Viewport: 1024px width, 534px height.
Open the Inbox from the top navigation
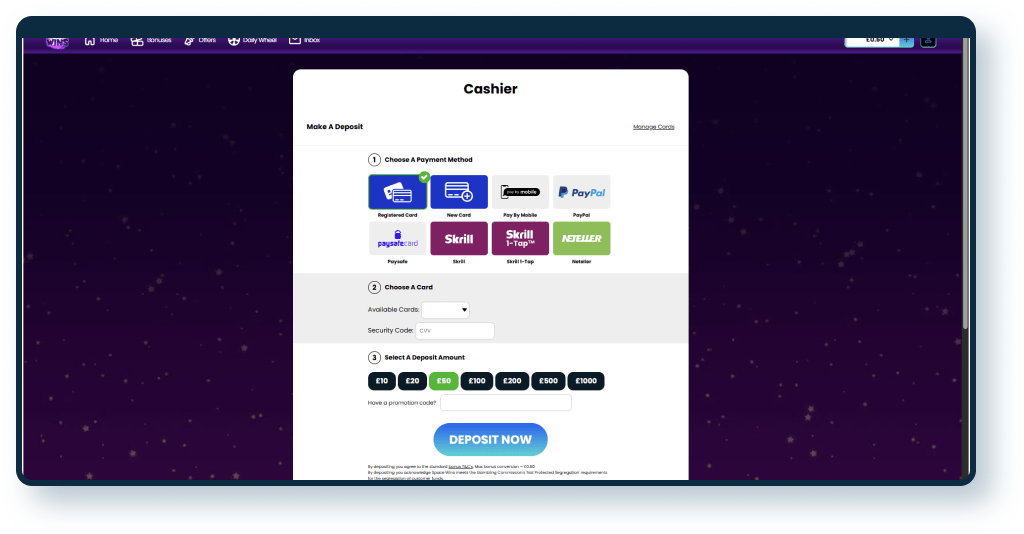pos(305,40)
